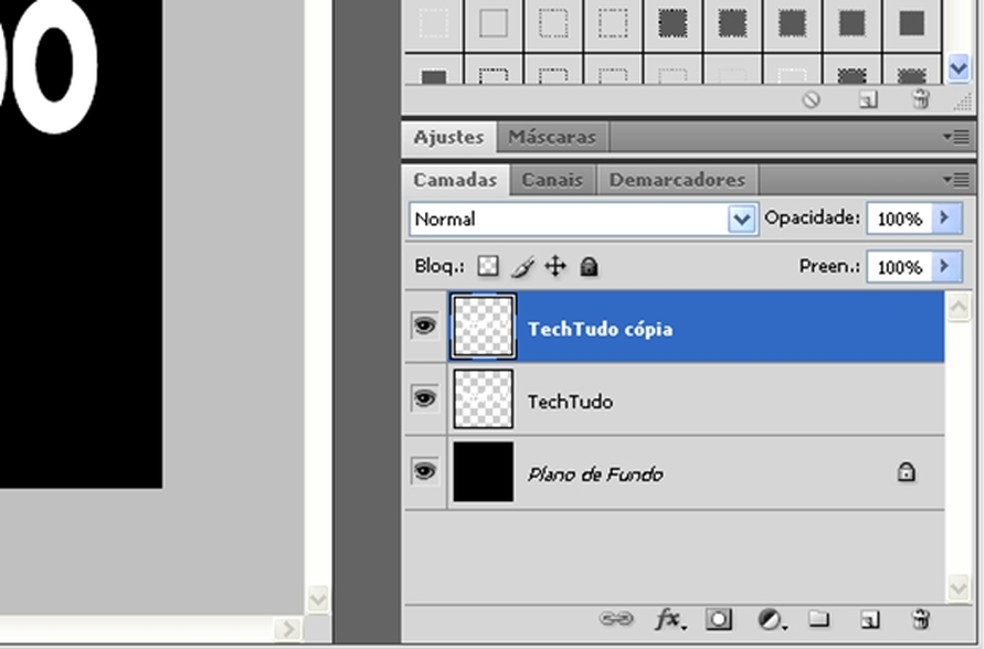Screen dimensions: 984x649
Task: Open the Preen. fill slider arrow
Action: point(946,266)
